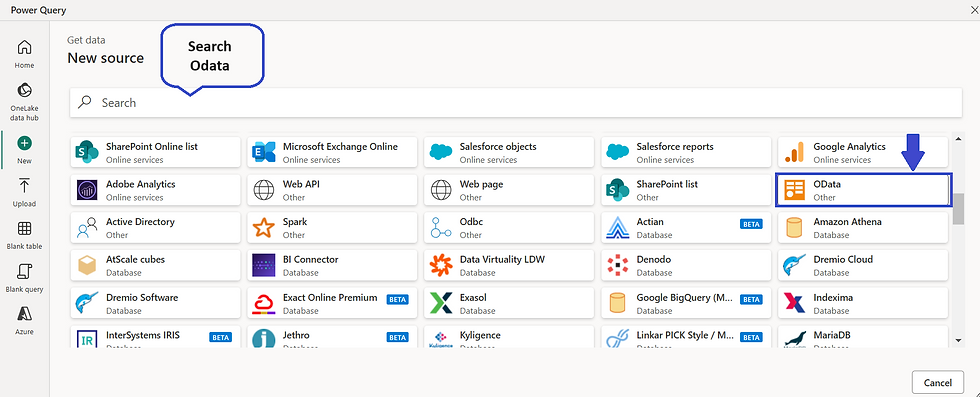Select the New source sidebar item
Viewport: 980px width, 397px height.
(24, 150)
